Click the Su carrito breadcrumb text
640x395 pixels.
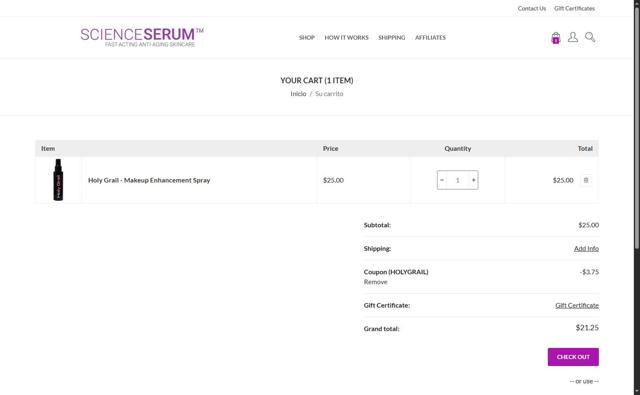tap(329, 94)
